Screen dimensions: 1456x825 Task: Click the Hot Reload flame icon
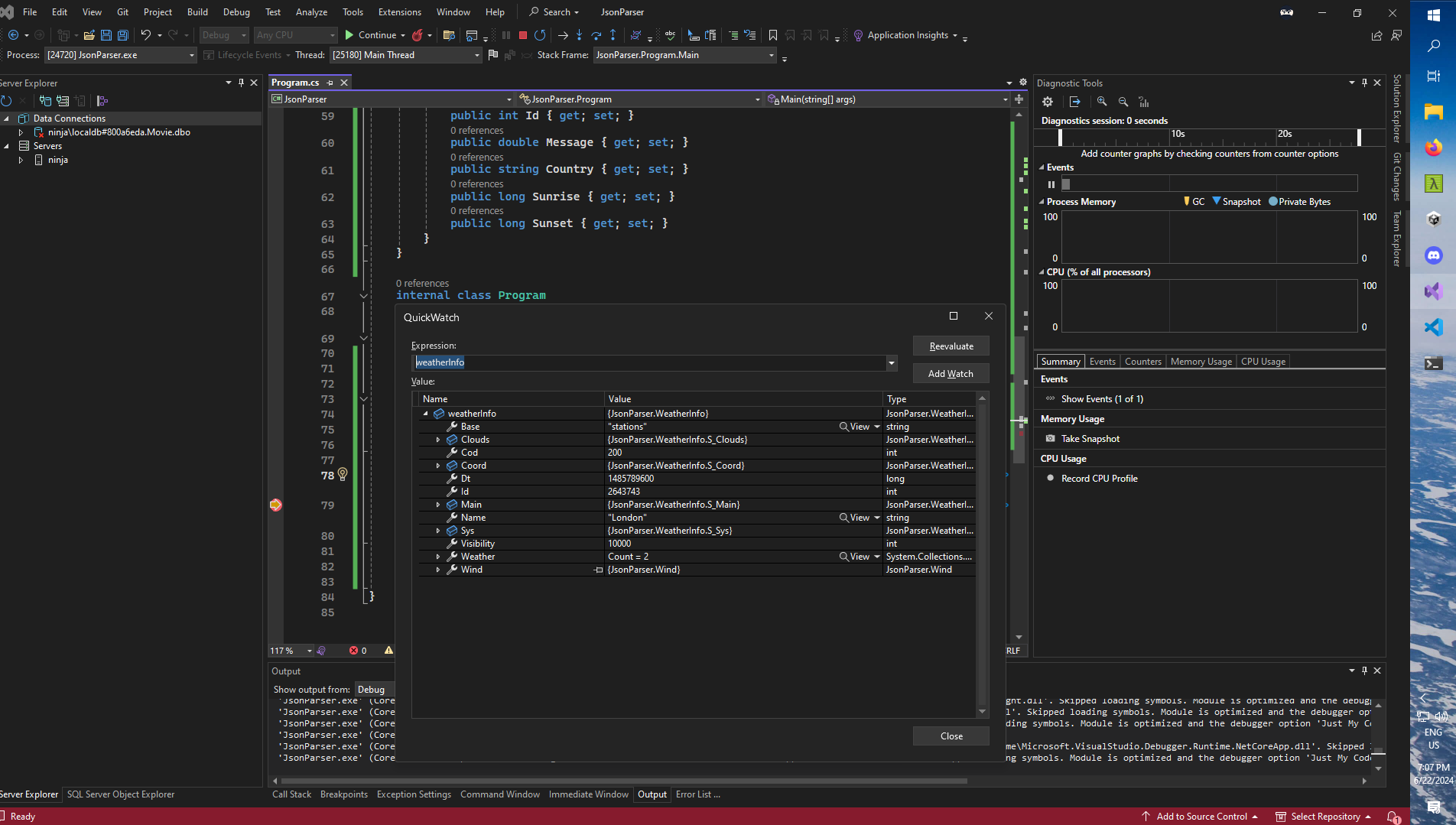click(418, 35)
